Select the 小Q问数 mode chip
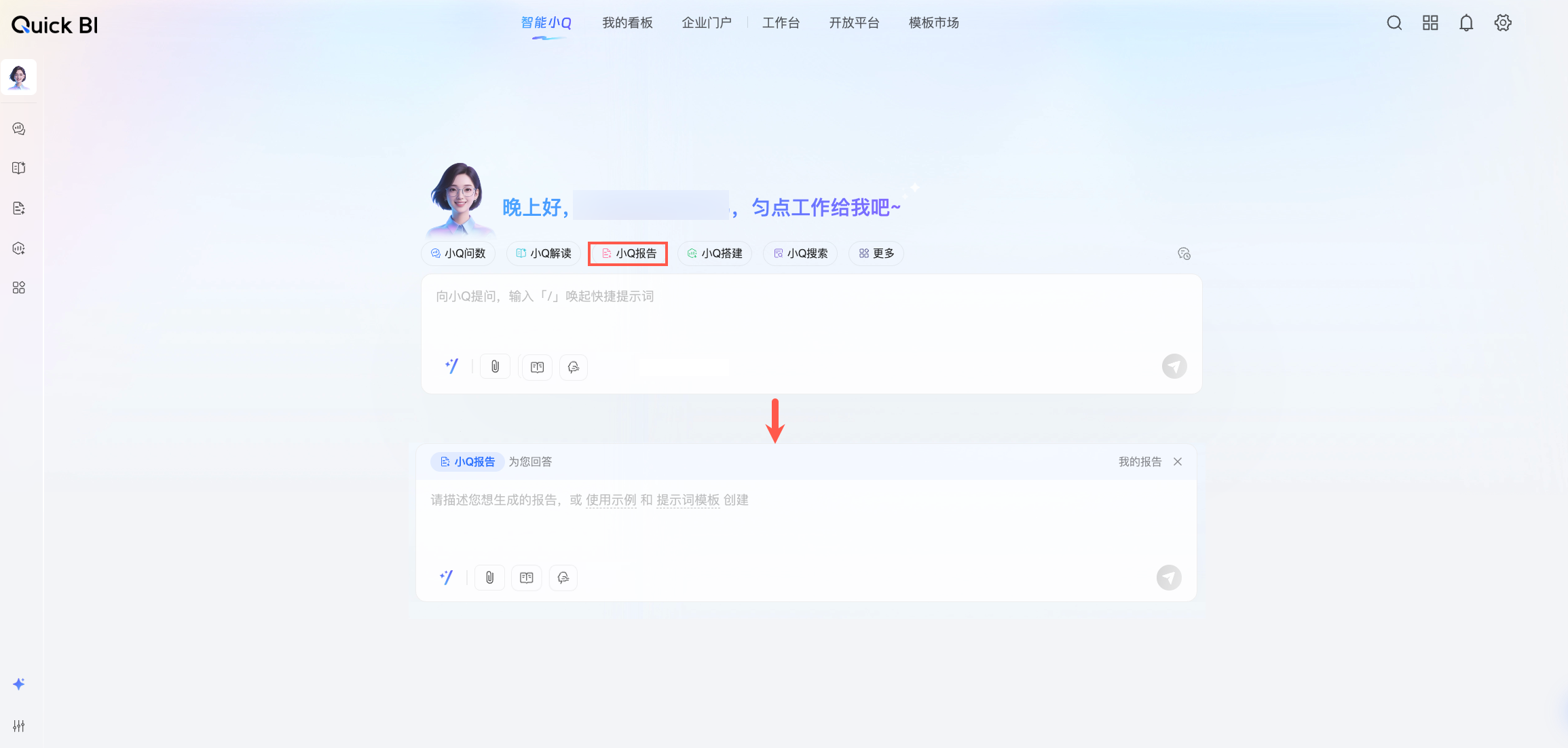 [x=458, y=253]
